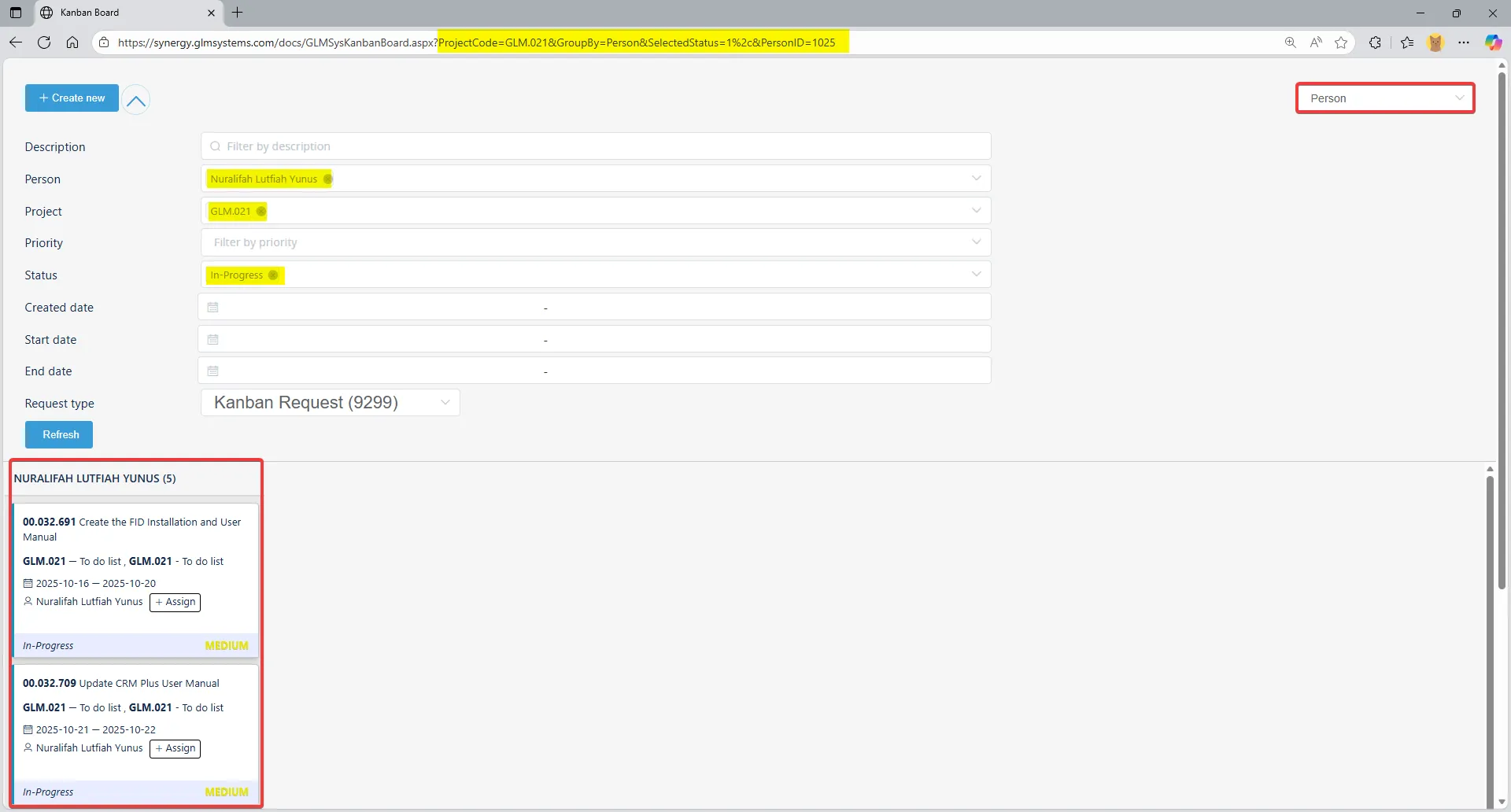Image resolution: width=1511 pixels, height=812 pixels.
Task: Go to the browser home page icon
Action: (72, 42)
